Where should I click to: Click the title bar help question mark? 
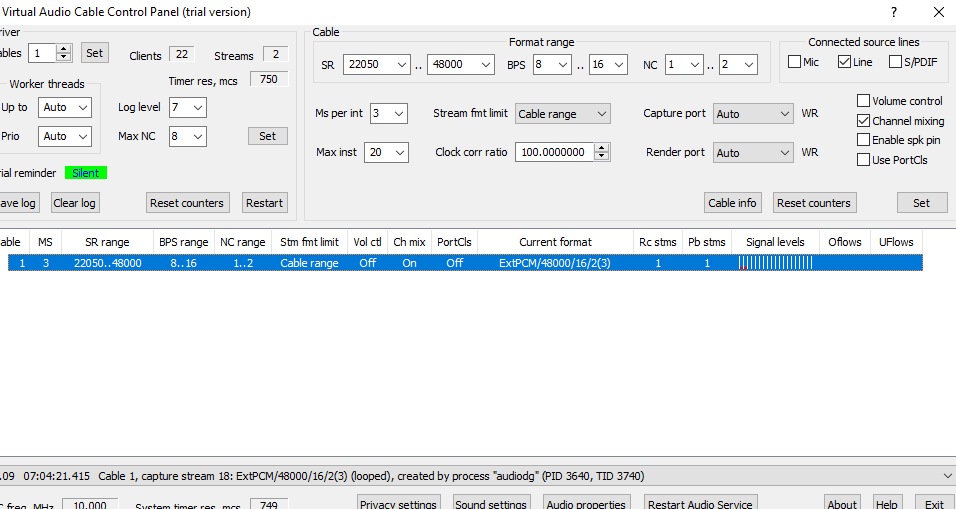894,12
